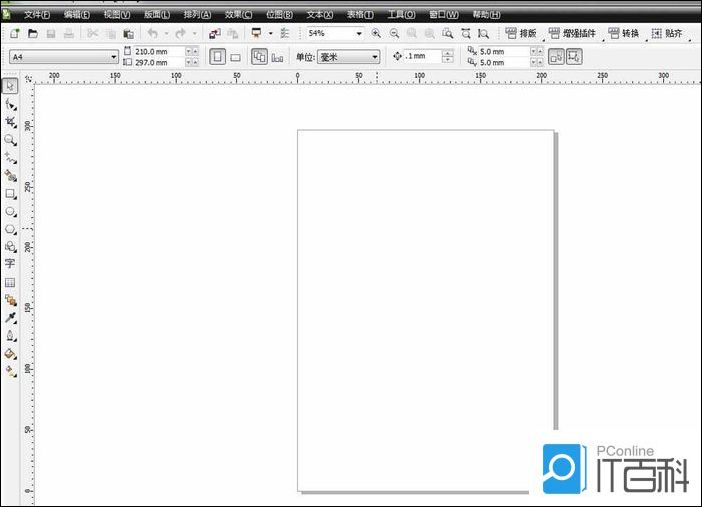Screen dimensions: 702x507
Task: Open the 位图(B) menu
Action: (x=279, y=15)
